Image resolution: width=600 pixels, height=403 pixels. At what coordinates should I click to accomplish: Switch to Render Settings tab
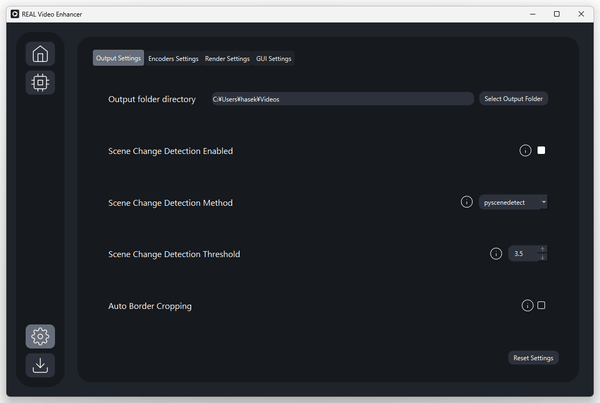[227, 59]
